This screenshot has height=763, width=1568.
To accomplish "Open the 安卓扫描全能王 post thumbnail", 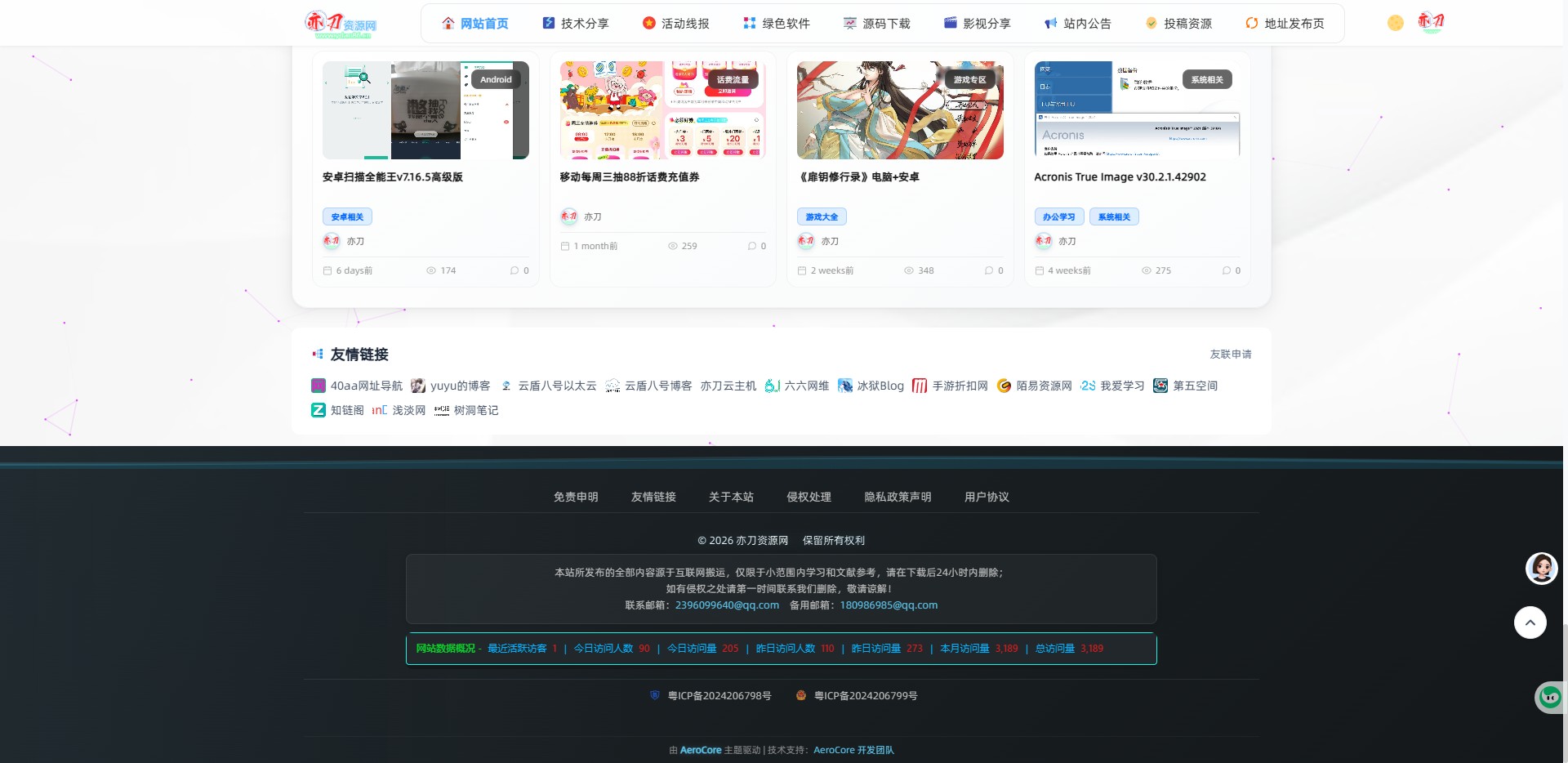I will (x=425, y=110).
